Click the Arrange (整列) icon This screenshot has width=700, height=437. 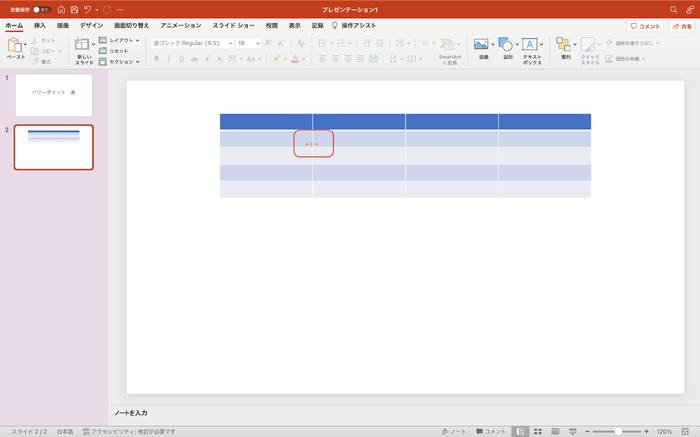pos(563,44)
